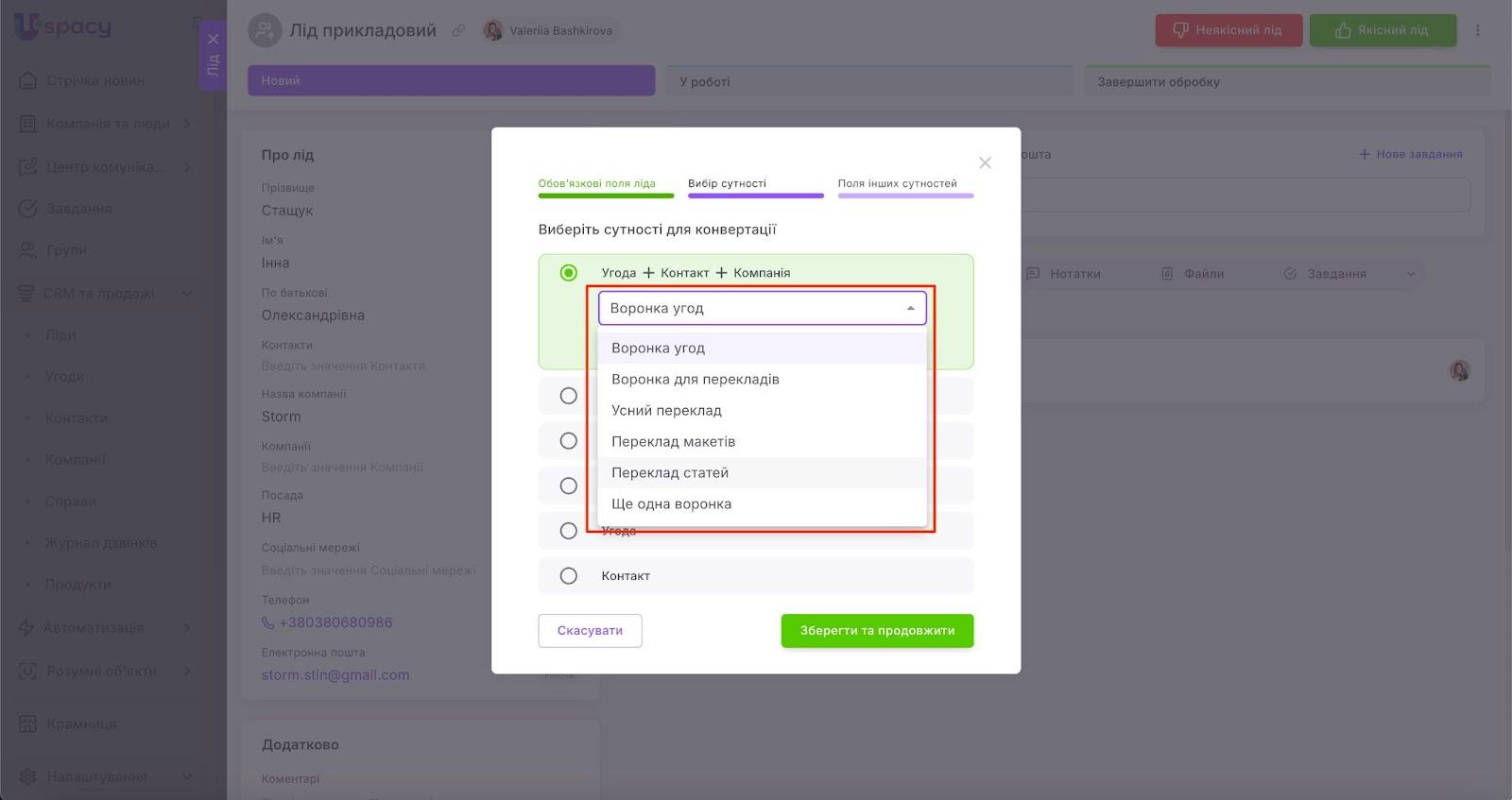Open the Uspacy logo home
This screenshot has height=800, width=1512.
(62, 27)
